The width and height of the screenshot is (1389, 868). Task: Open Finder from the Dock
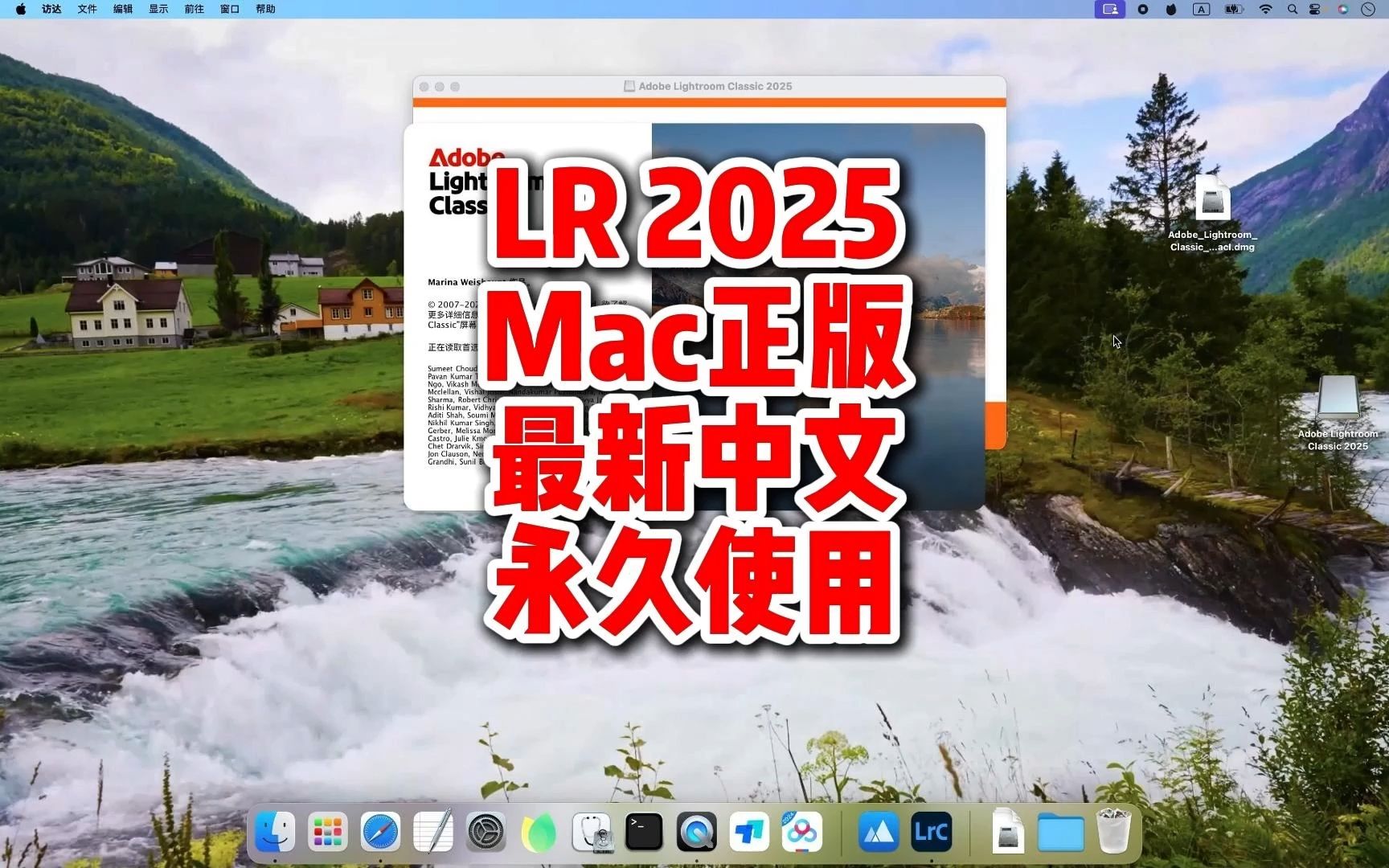point(275,832)
